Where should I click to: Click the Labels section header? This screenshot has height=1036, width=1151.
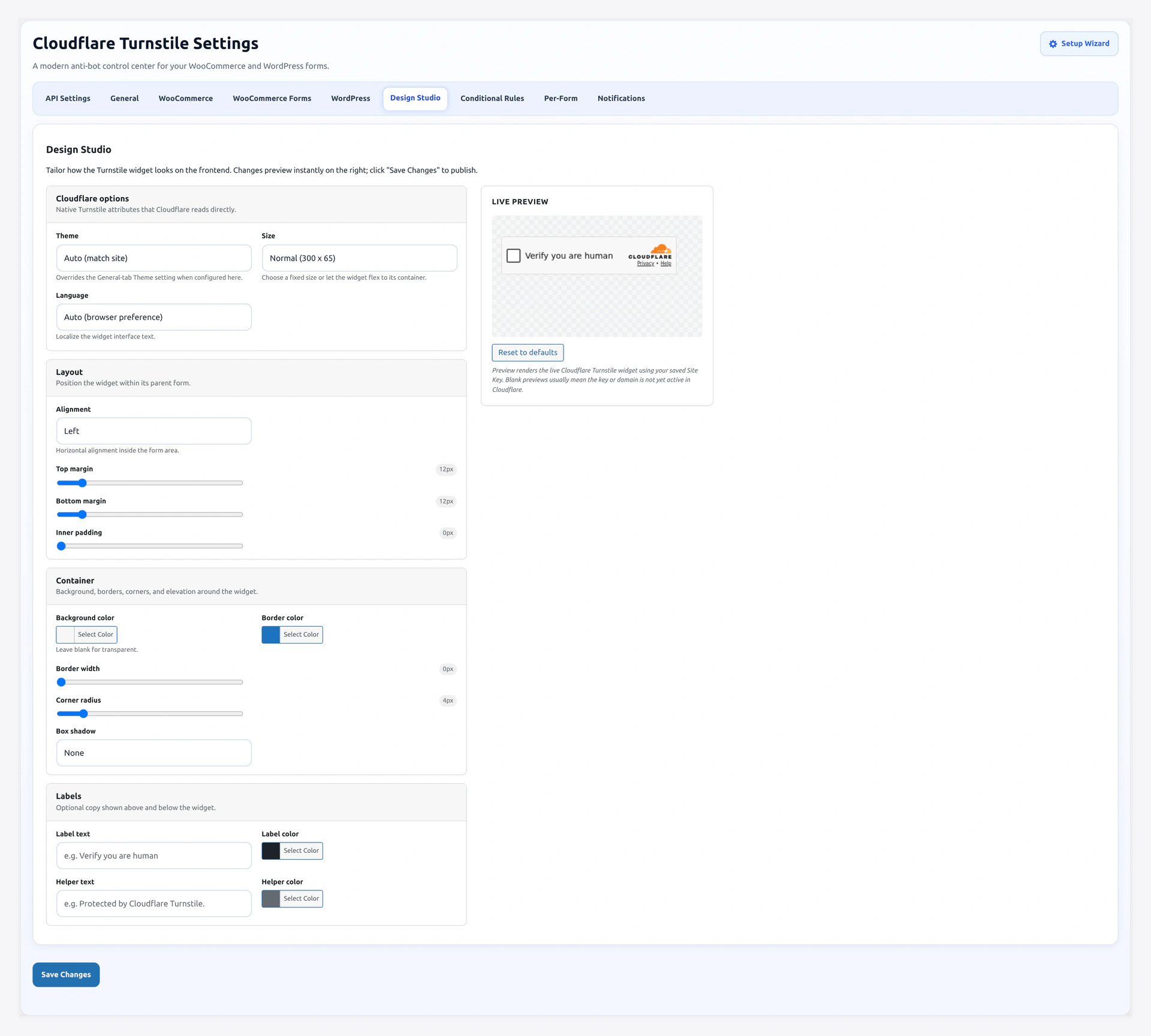point(257,802)
